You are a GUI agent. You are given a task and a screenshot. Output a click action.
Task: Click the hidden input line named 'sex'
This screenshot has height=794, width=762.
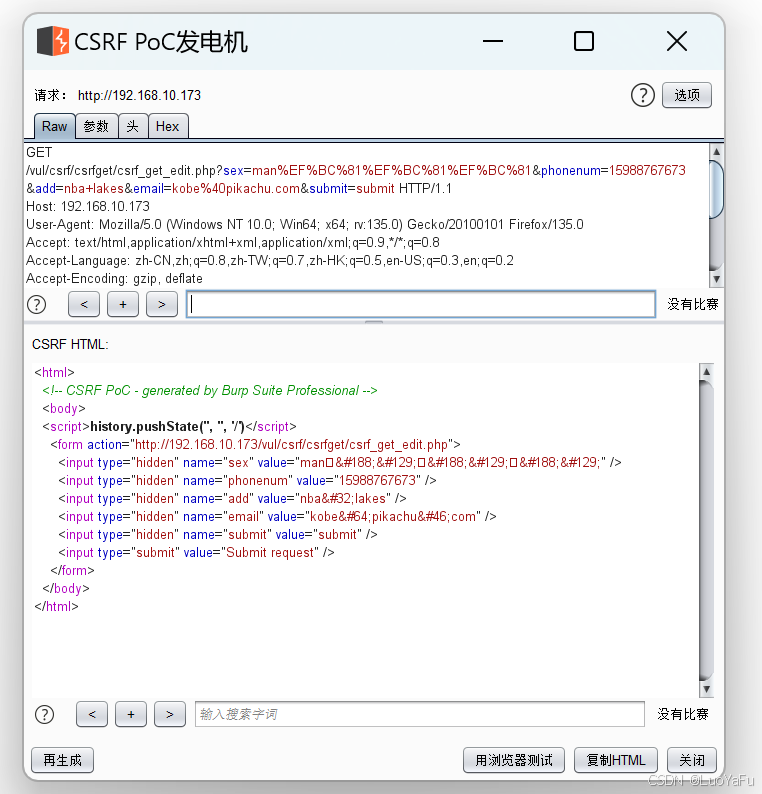(x=340, y=462)
